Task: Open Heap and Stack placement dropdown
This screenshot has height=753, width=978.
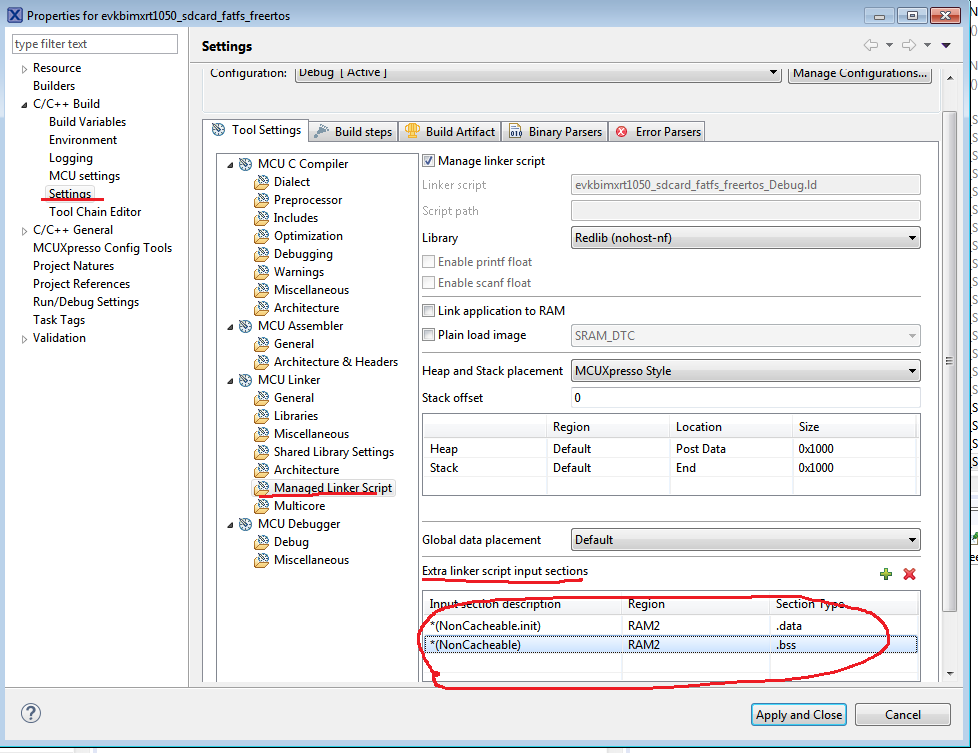Action: click(x=745, y=371)
